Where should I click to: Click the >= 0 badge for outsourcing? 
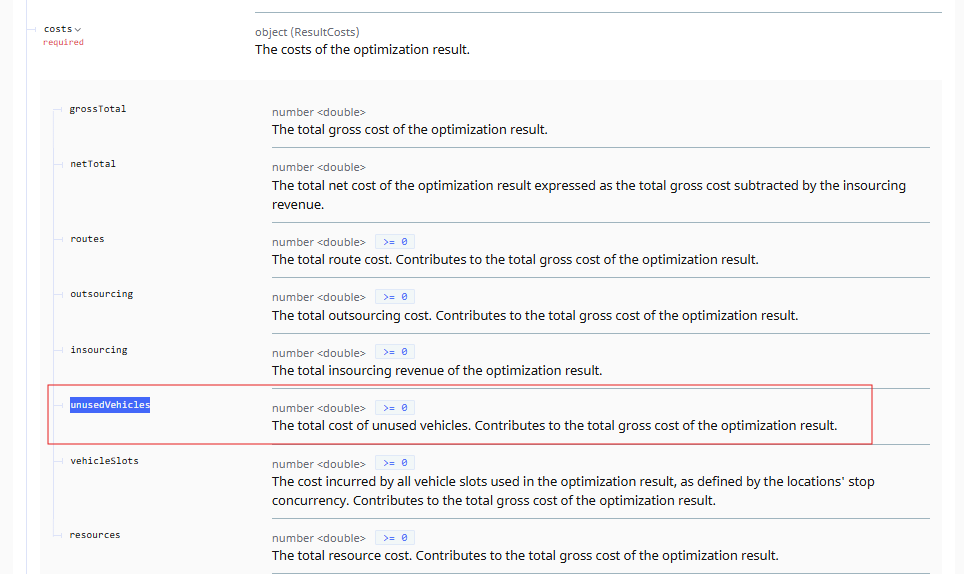[x=394, y=297]
